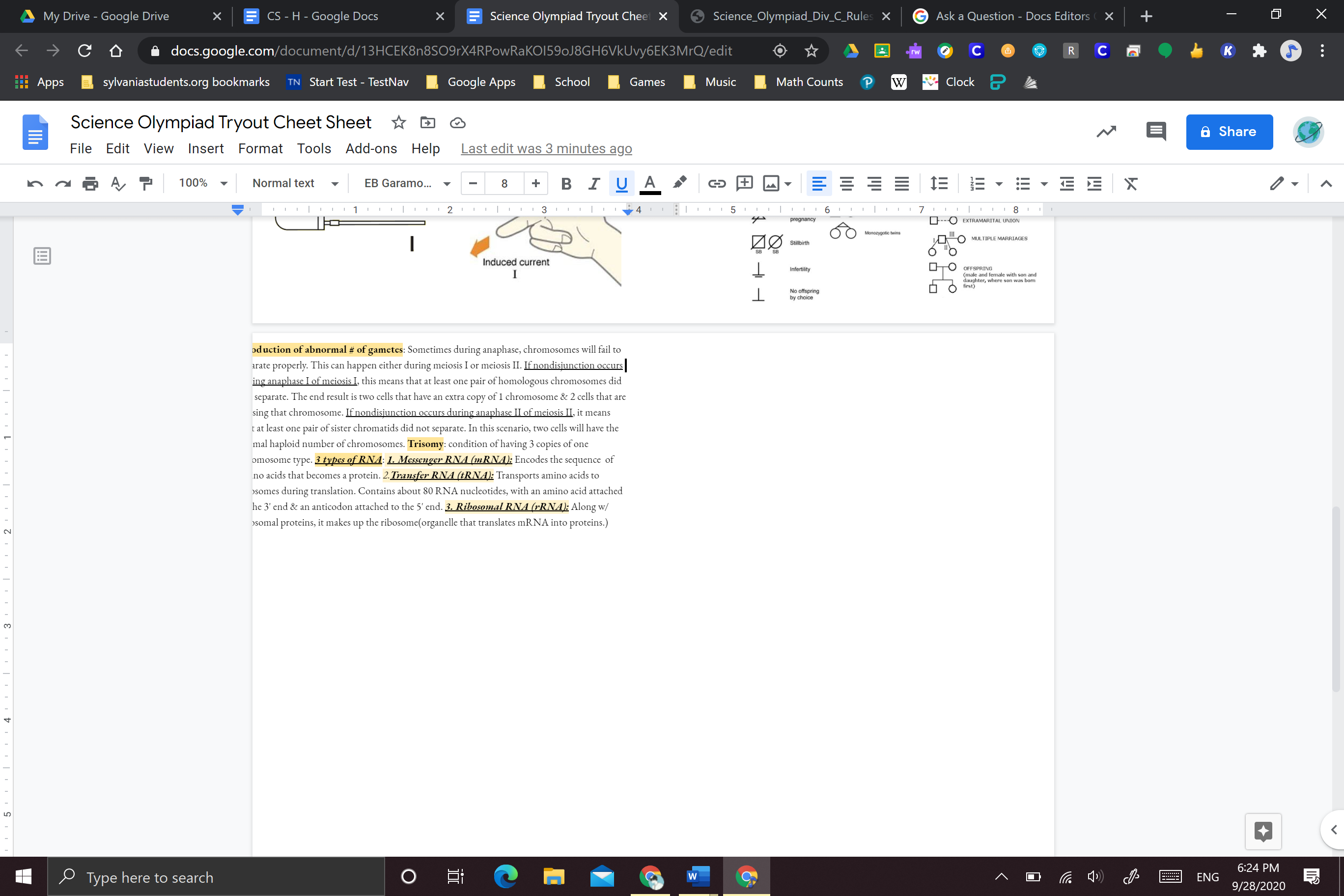Open the Normal text styles dropdown
1344x896 pixels.
coord(295,183)
